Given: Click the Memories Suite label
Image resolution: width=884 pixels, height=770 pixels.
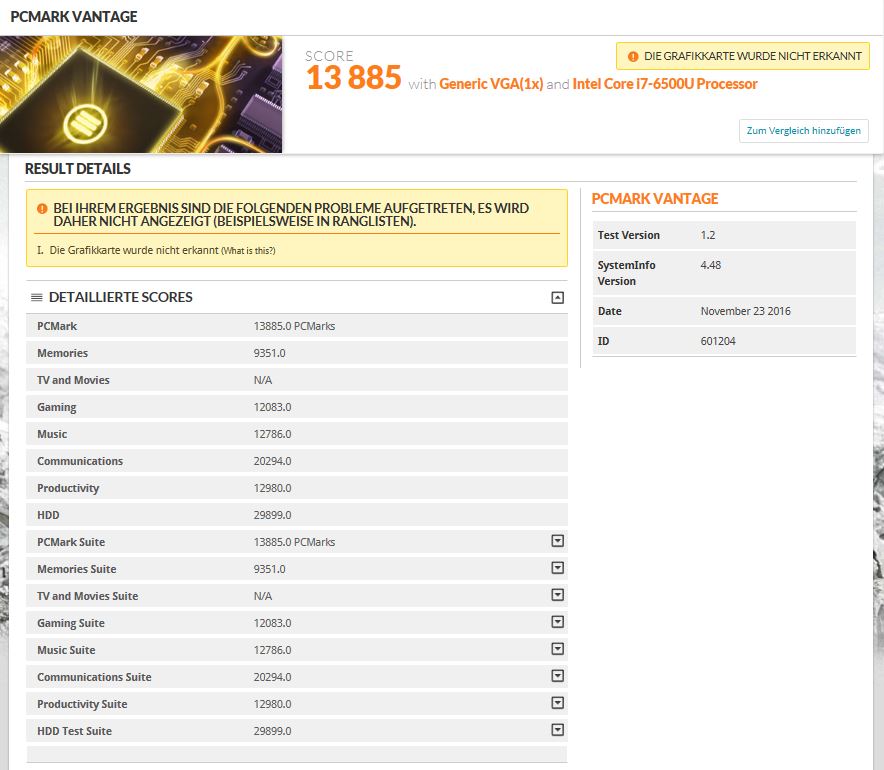Looking at the screenshot, I should [x=77, y=569].
